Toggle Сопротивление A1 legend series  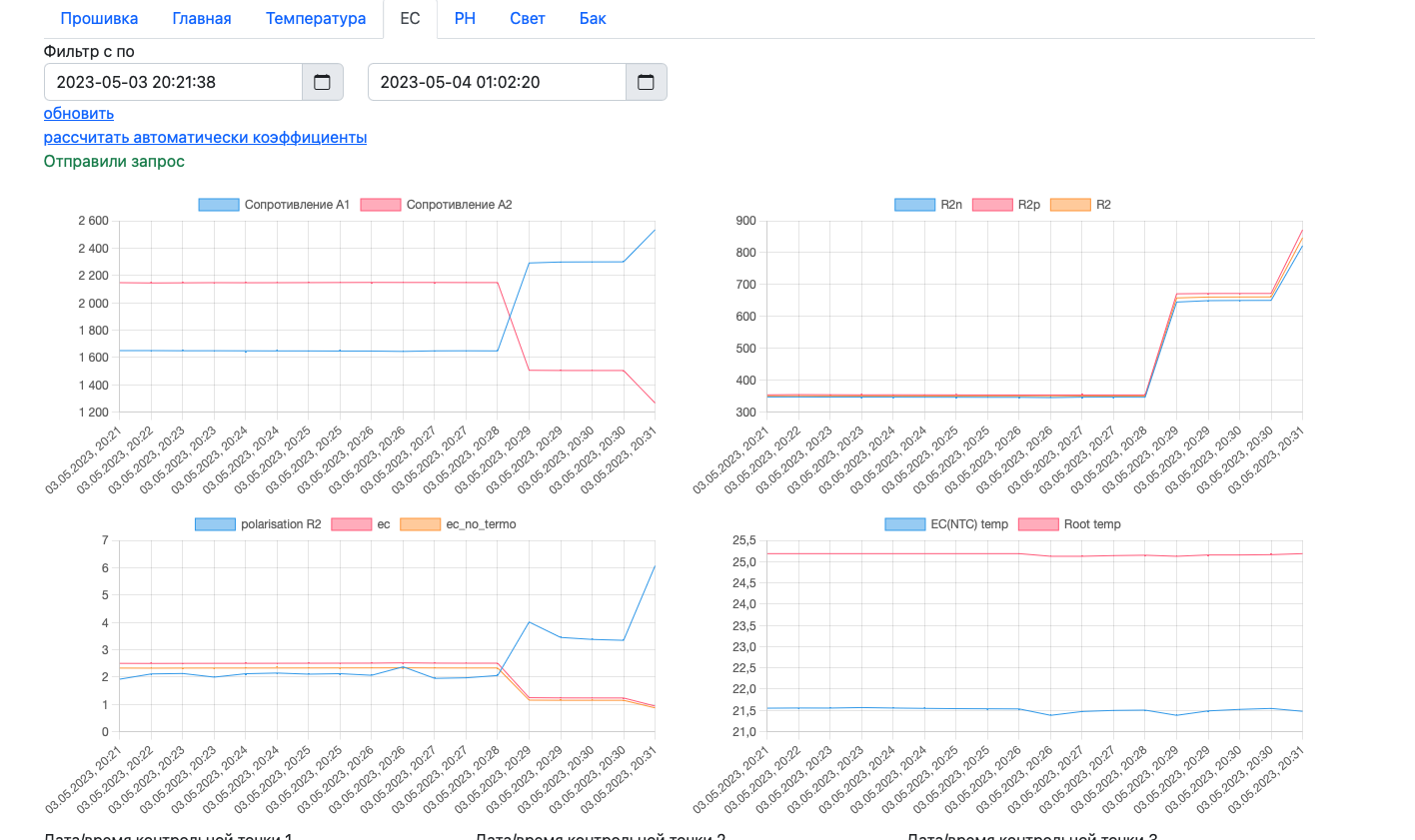click(x=274, y=205)
